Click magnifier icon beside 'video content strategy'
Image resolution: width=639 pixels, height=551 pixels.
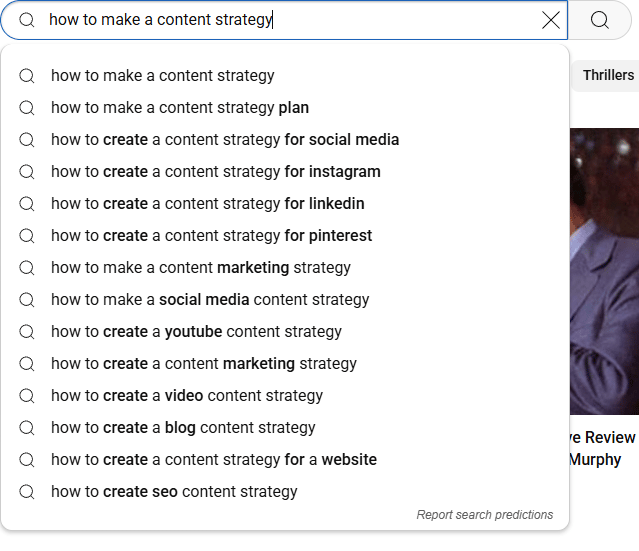point(27,395)
